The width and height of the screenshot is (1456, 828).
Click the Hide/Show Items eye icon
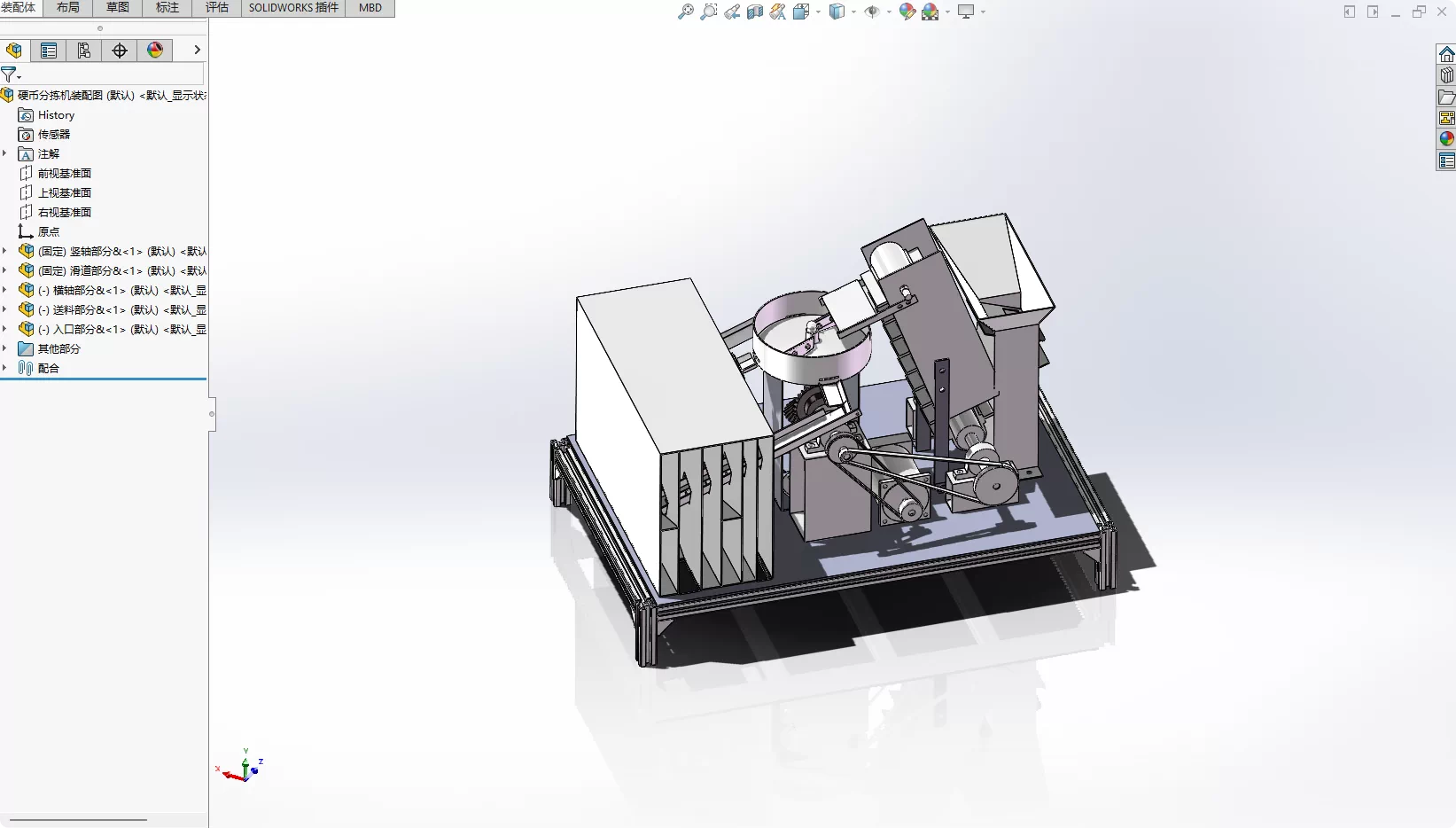(872, 12)
